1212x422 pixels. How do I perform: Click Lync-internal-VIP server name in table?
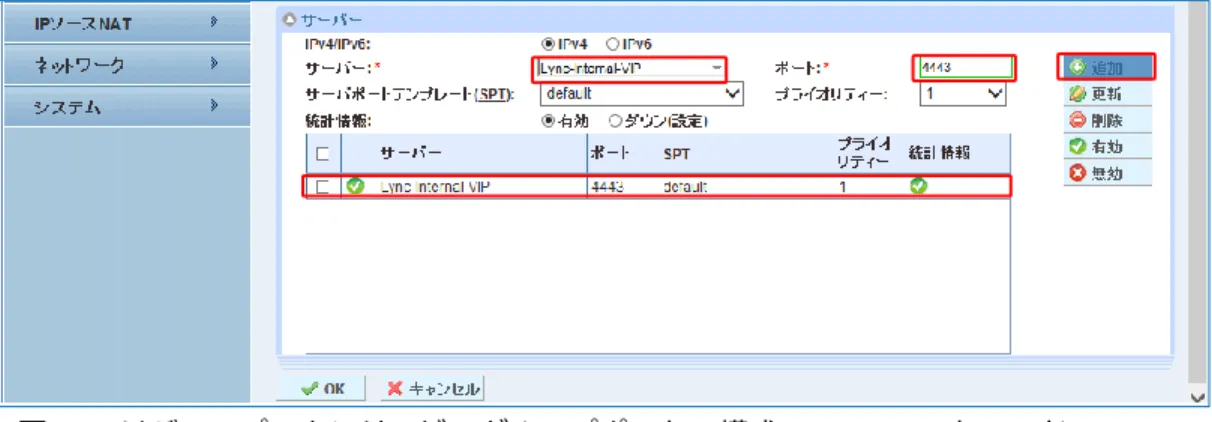click(434, 187)
